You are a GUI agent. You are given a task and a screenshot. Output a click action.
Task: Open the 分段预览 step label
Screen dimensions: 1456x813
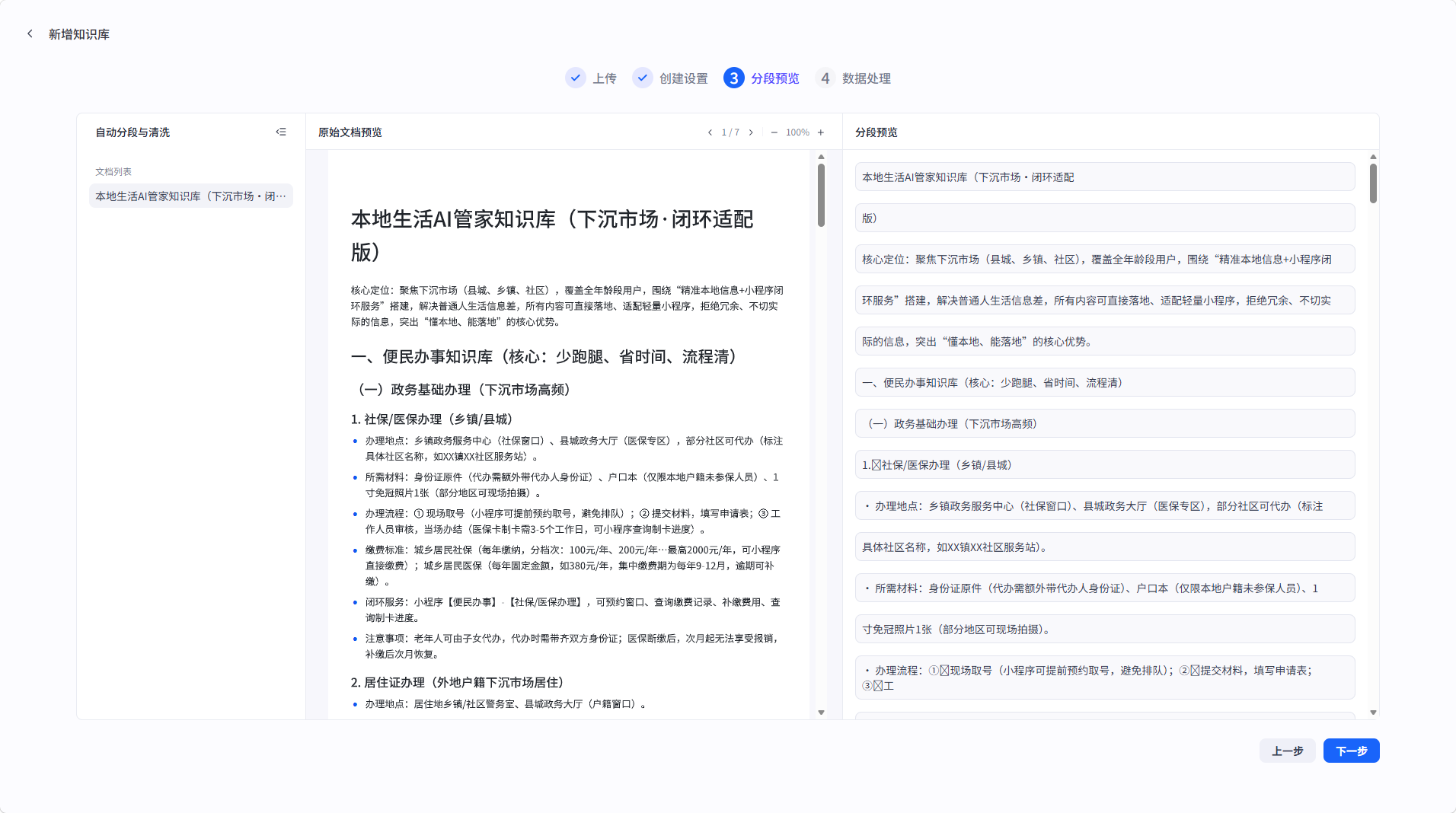(x=775, y=78)
